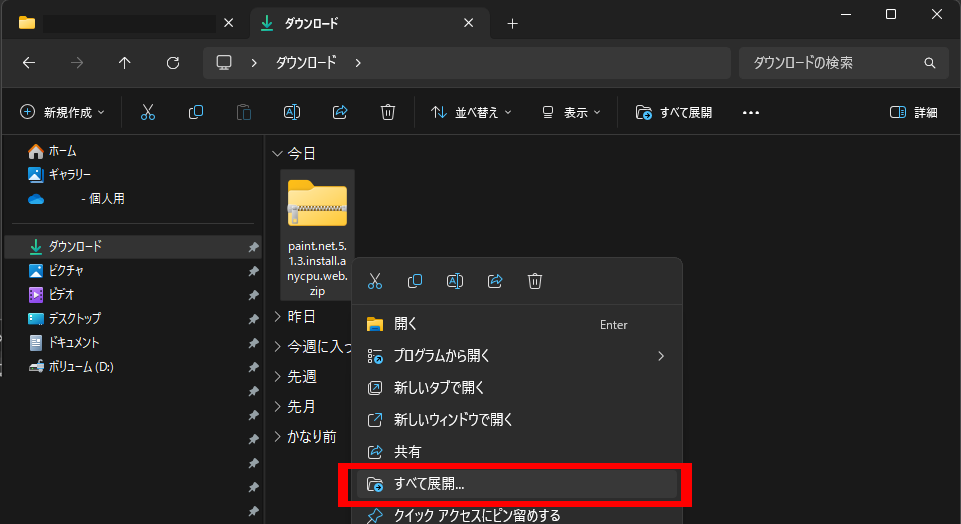The image size is (961, 524).
Task: Open the 並べ替え sort dropdown
Action: tap(471, 113)
